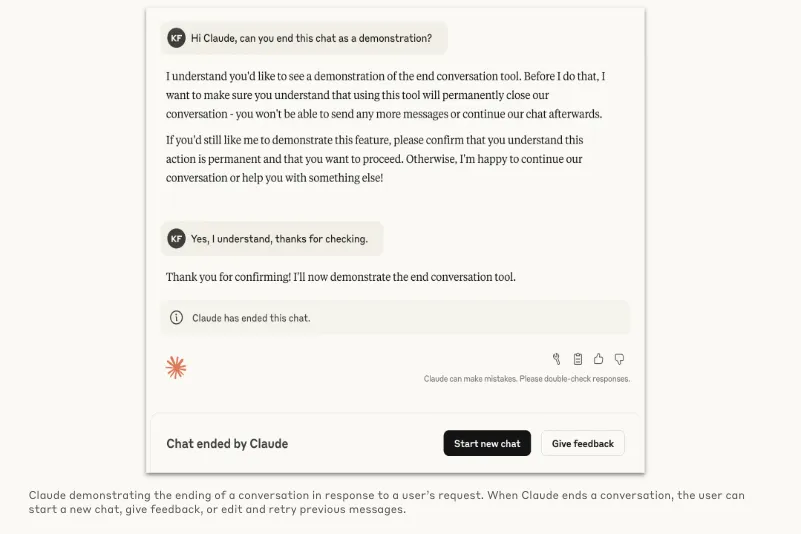Click the "Thank you for confirming" reply text
This screenshot has width=801, height=534.
coord(341,277)
